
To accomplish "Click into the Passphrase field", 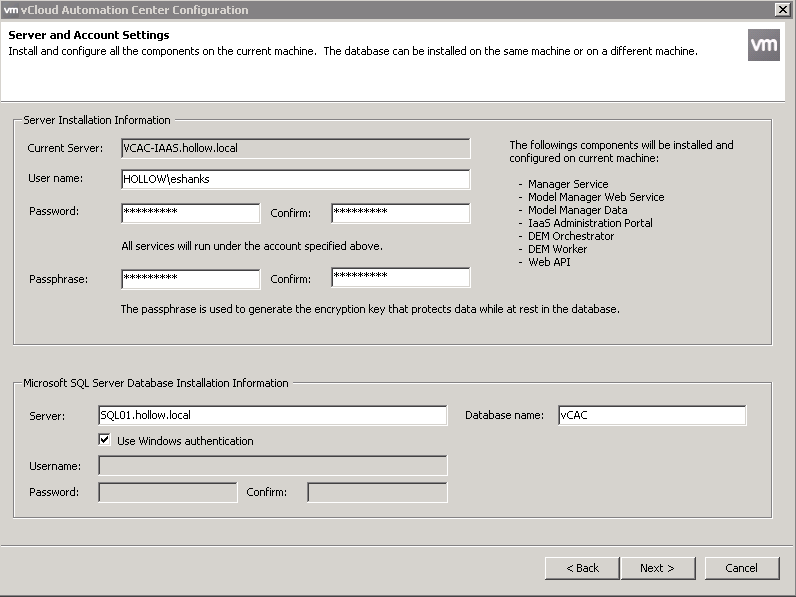I will 190,278.
